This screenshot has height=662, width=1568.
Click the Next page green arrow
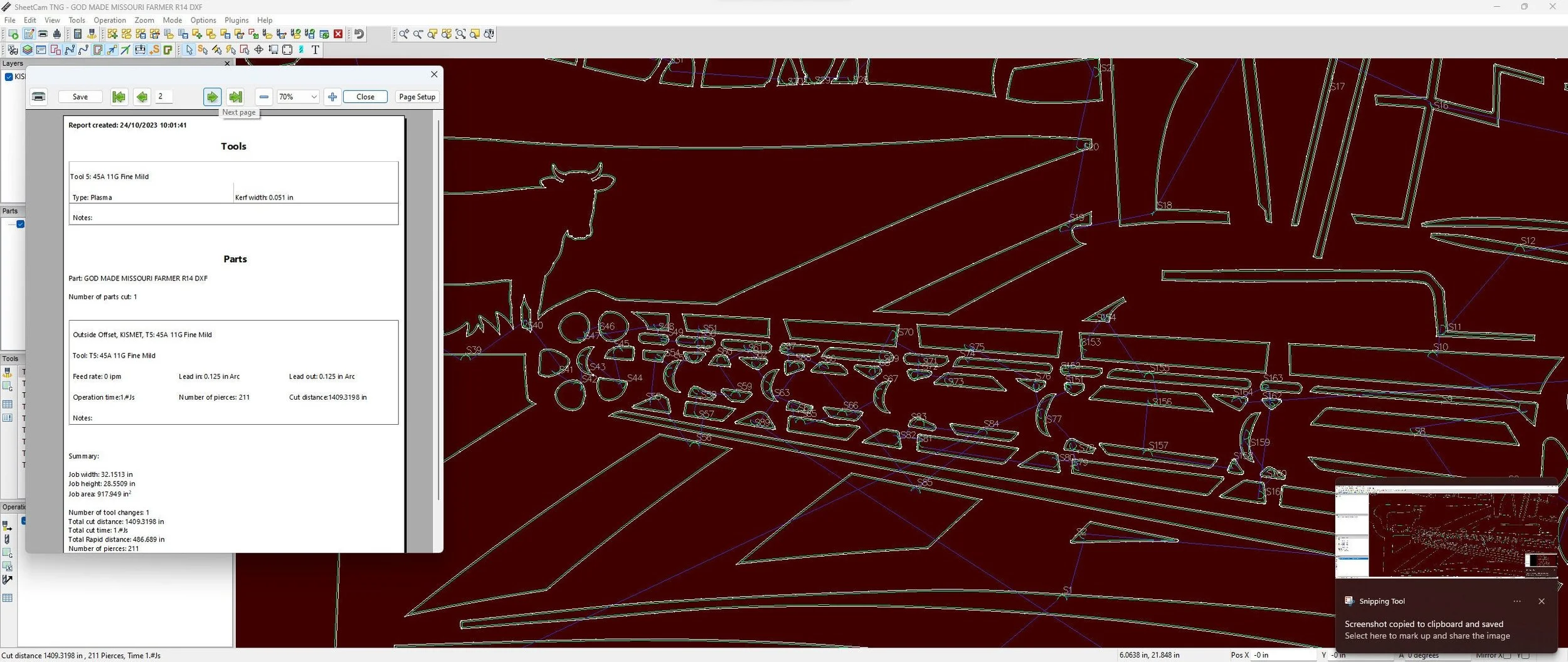pos(213,97)
